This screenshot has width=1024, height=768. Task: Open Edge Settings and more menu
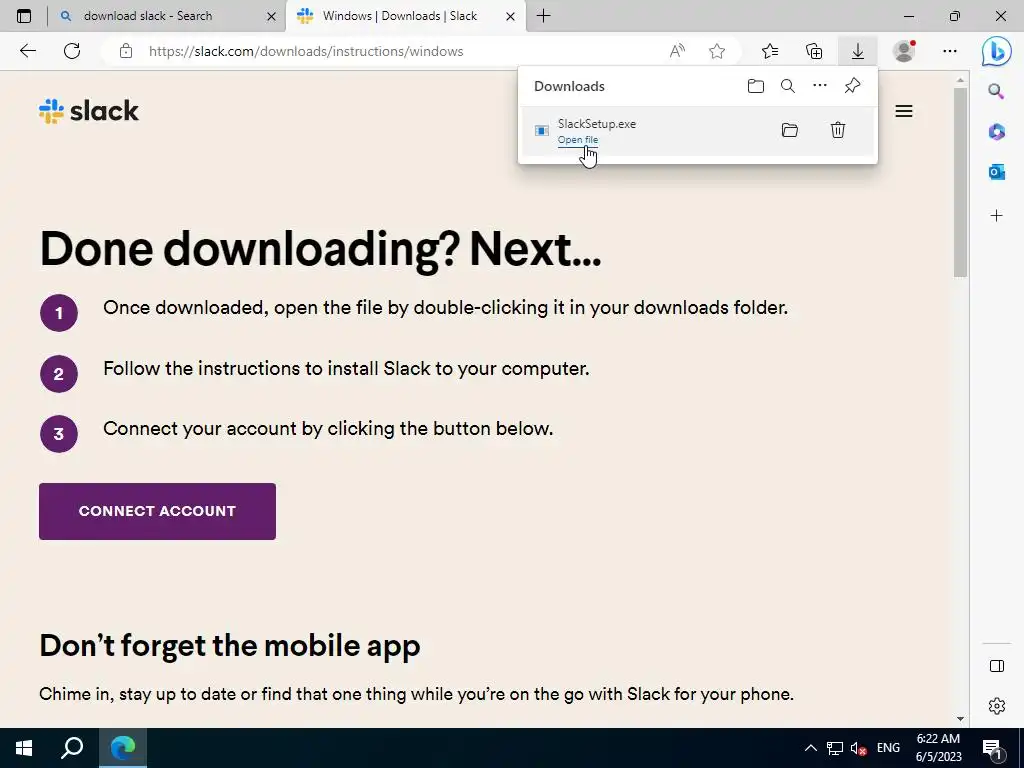coord(950,51)
